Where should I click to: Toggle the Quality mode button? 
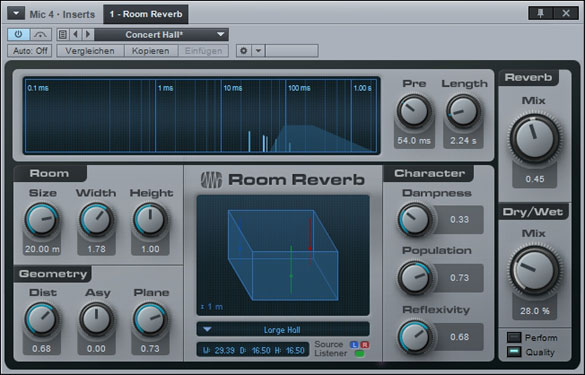tap(514, 352)
